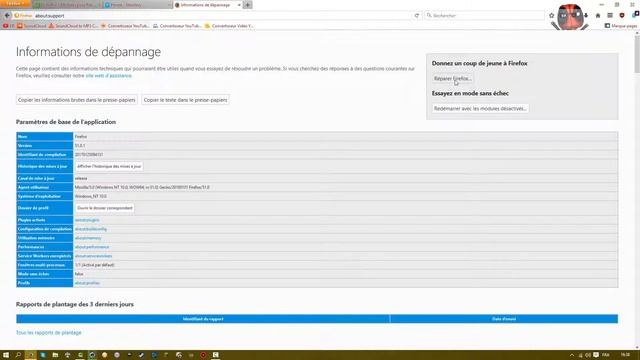Open 'Tous les rapports de plantage' link
This screenshot has height=360, width=640.
[49, 333]
